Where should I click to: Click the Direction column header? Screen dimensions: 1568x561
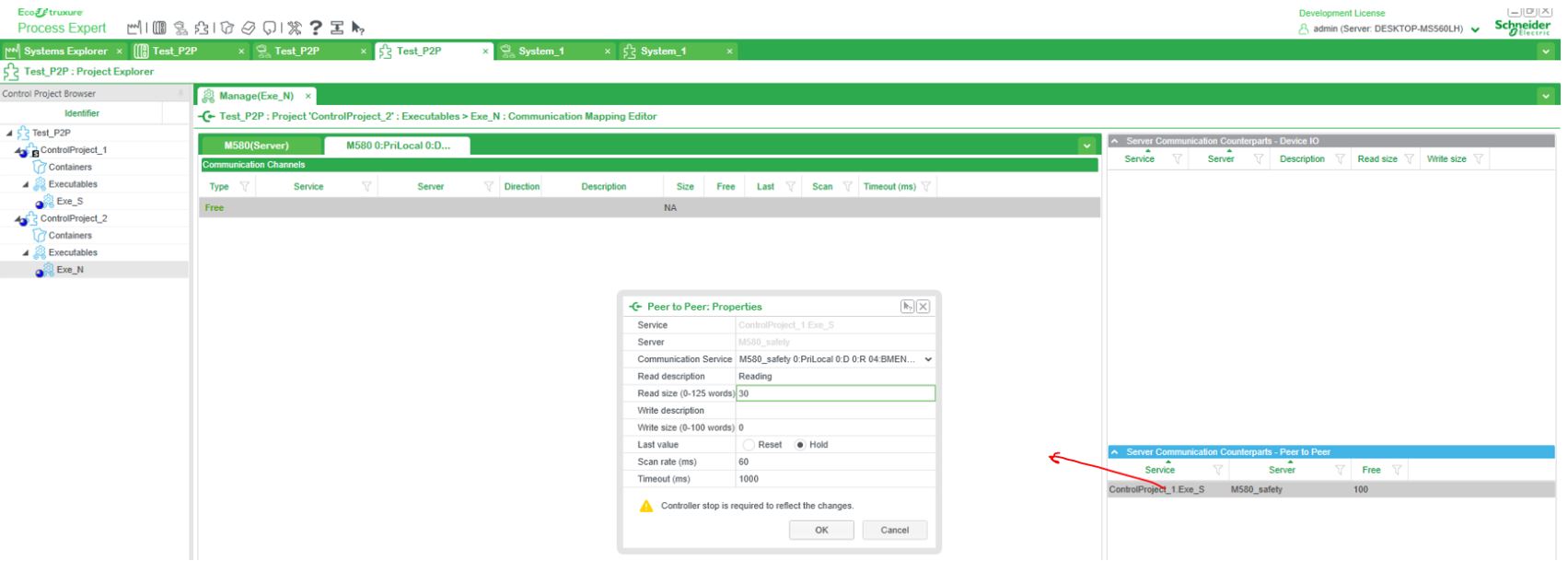522,186
